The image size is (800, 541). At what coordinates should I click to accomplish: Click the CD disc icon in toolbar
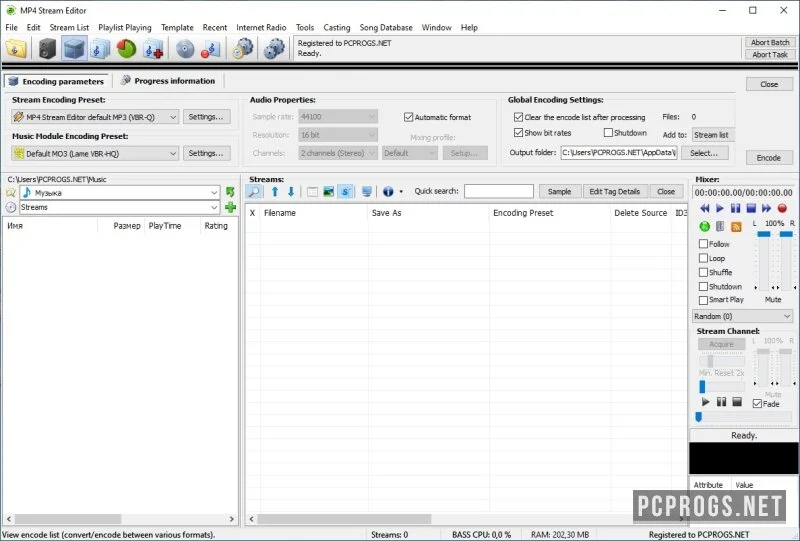pos(185,49)
